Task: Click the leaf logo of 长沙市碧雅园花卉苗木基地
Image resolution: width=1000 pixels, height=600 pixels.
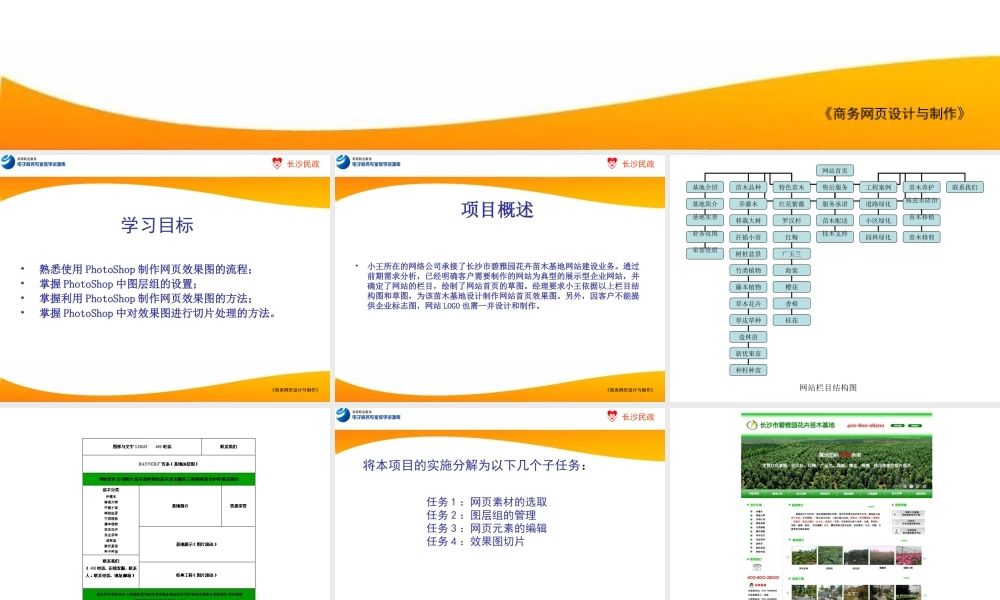Action: click(x=750, y=424)
